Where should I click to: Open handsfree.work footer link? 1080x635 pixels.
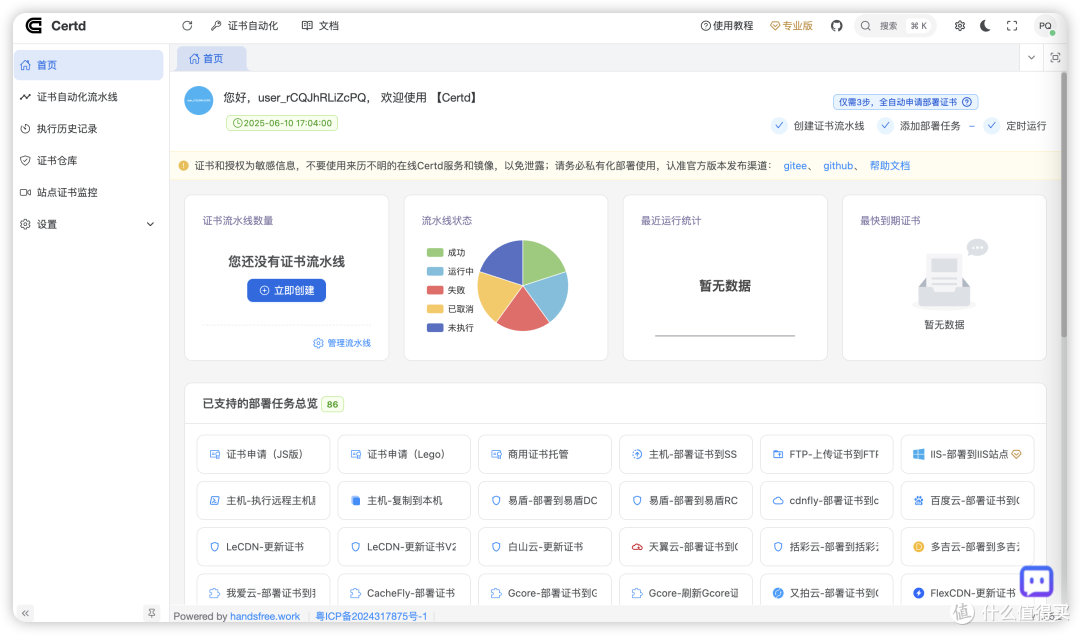(x=265, y=616)
